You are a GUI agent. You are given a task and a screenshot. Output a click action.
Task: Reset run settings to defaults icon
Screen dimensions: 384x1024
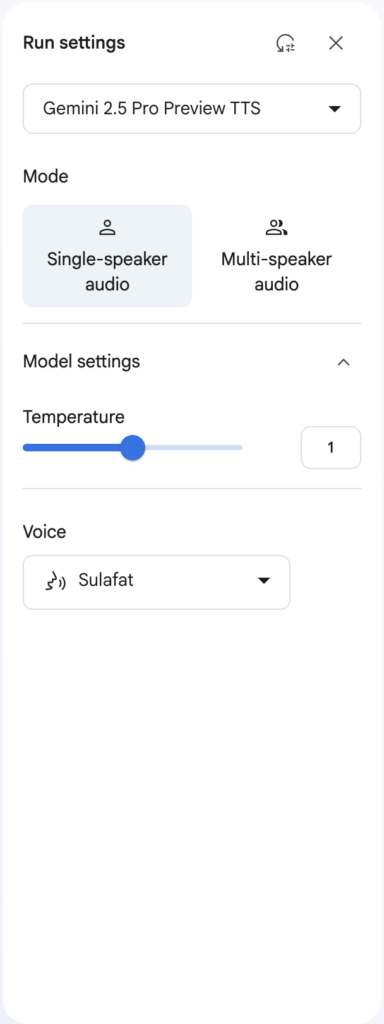point(285,43)
